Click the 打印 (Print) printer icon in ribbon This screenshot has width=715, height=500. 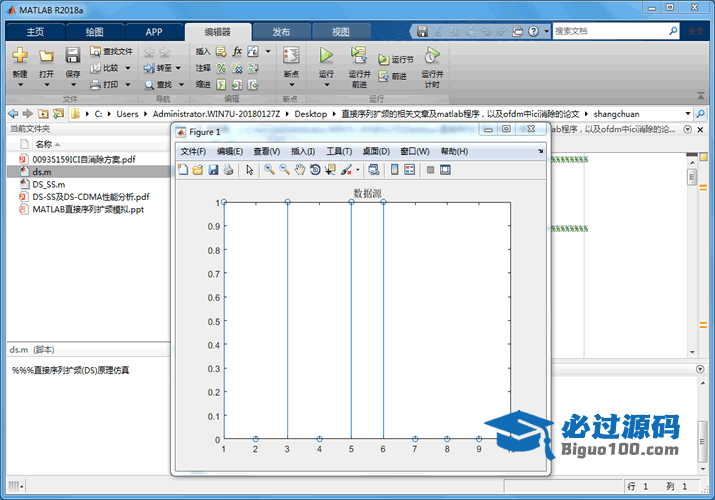coord(95,84)
